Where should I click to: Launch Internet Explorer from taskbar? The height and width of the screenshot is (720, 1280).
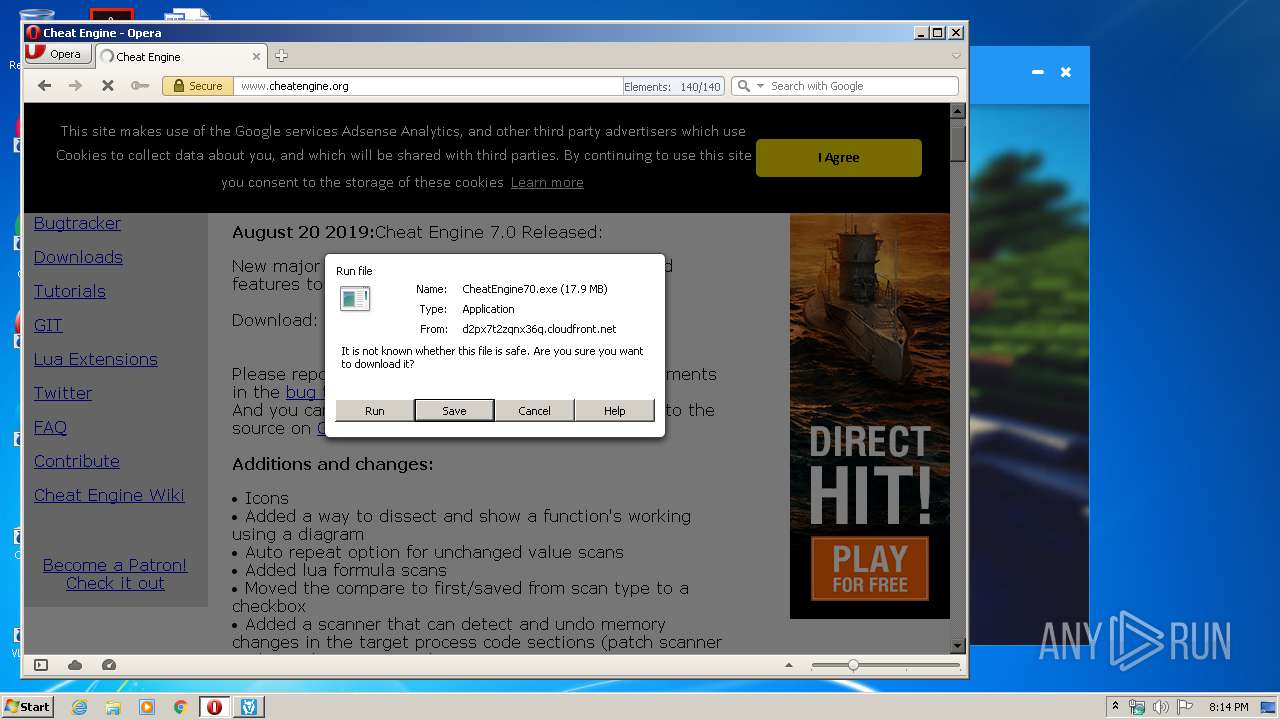pos(79,707)
